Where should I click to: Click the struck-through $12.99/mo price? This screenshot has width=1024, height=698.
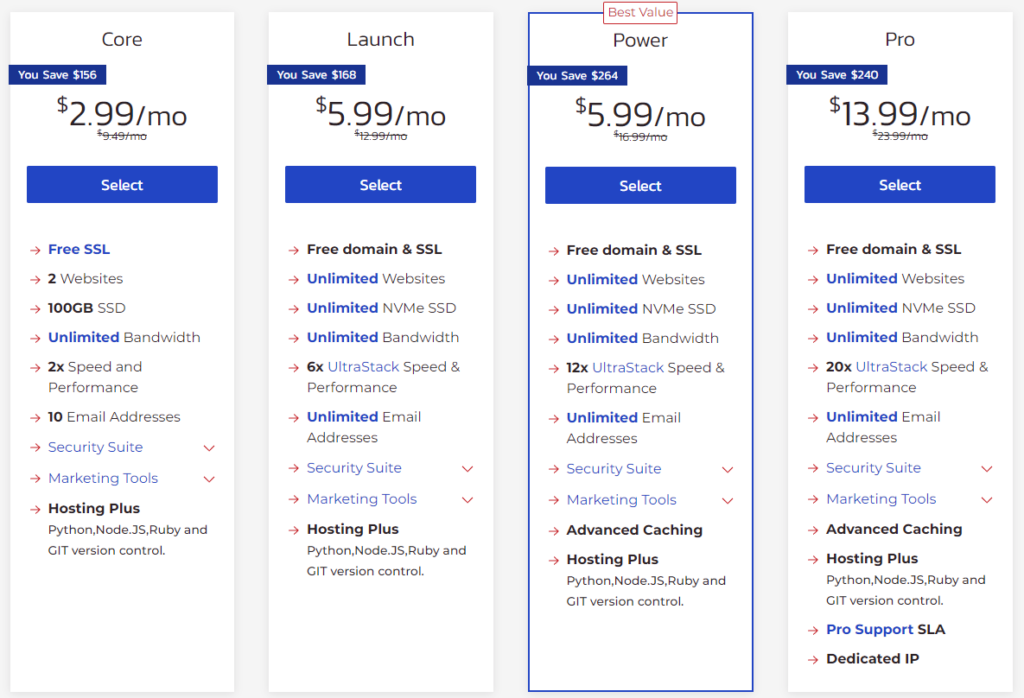[x=381, y=136]
